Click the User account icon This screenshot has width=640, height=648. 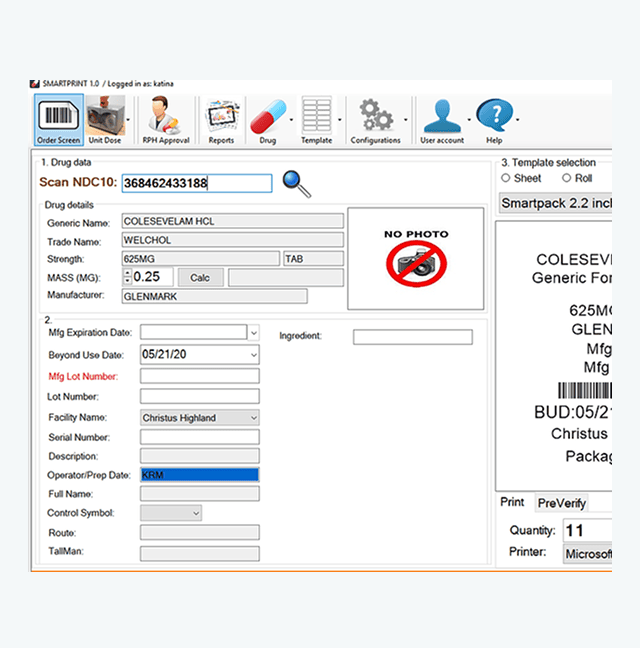441,118
